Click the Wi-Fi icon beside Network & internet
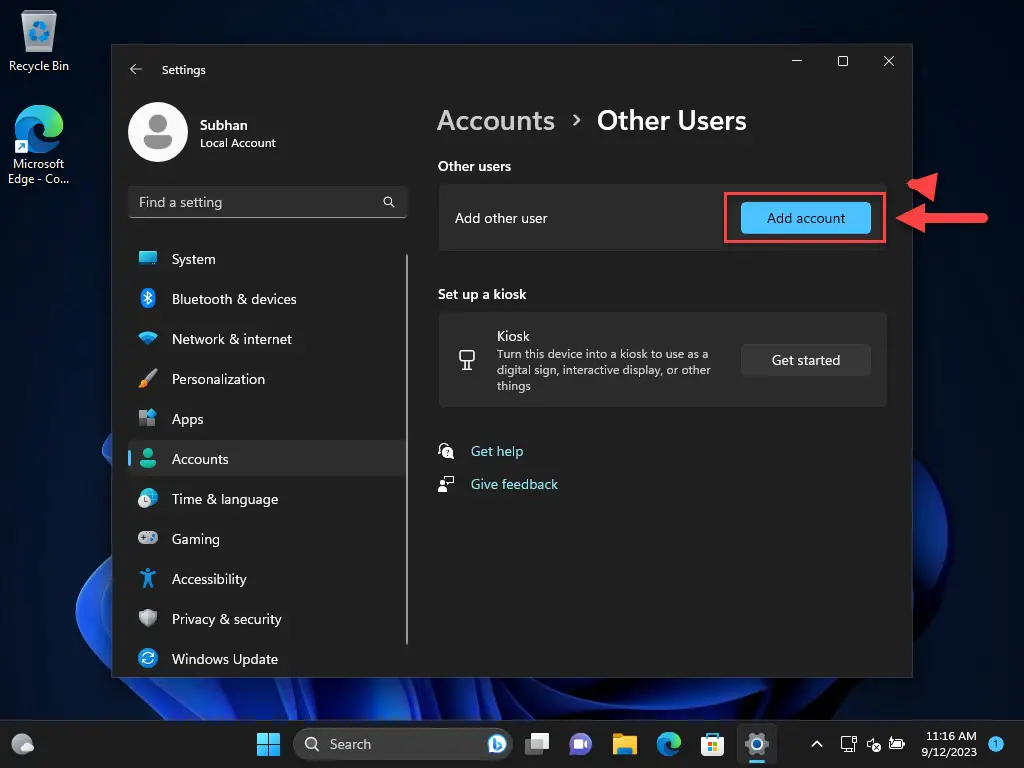 pos(148,338)
